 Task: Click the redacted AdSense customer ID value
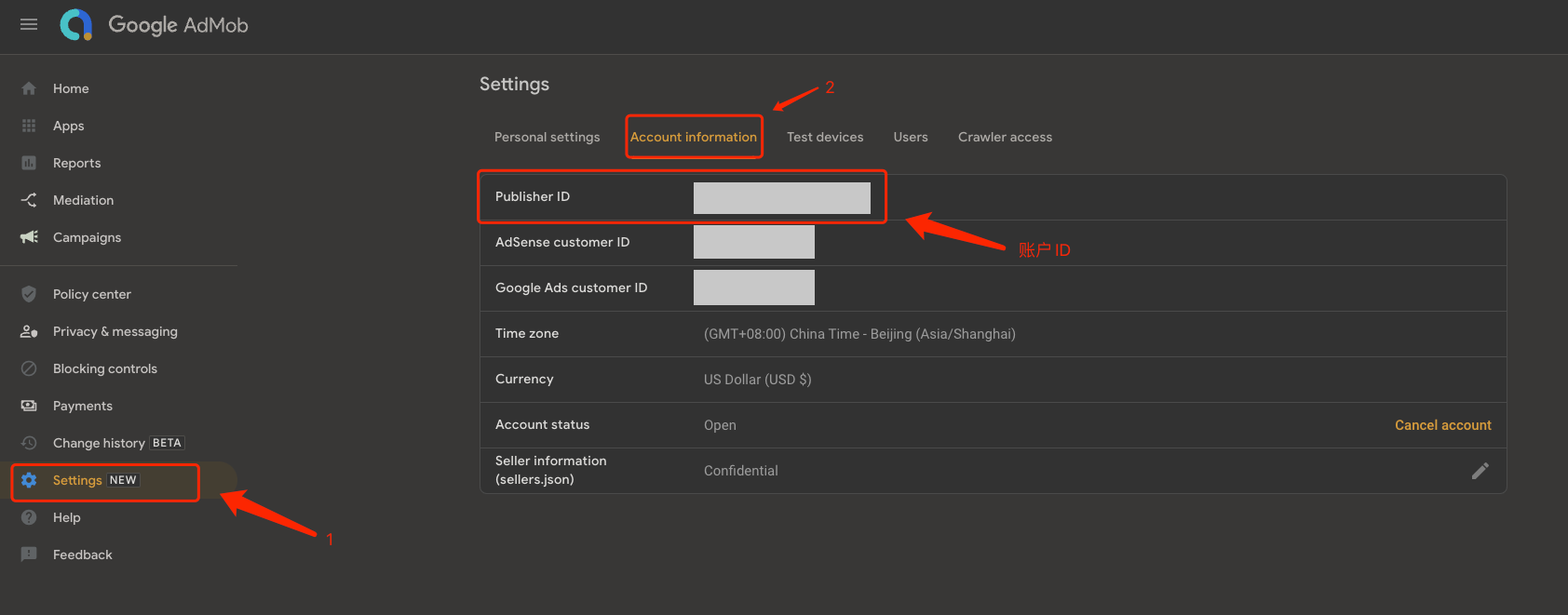coord(754,242)
